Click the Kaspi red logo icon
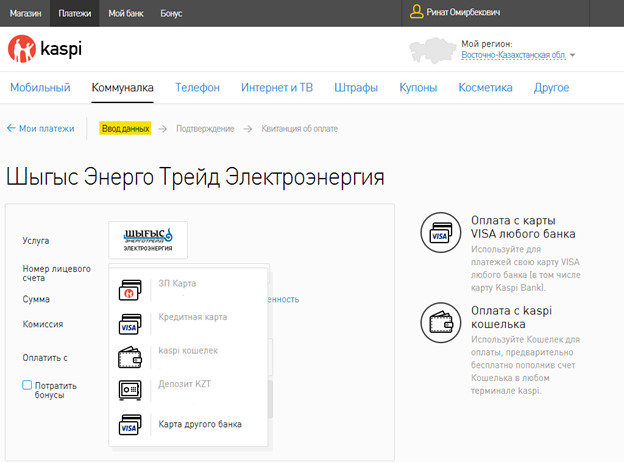The image size is (624, 462). point(21,49)
